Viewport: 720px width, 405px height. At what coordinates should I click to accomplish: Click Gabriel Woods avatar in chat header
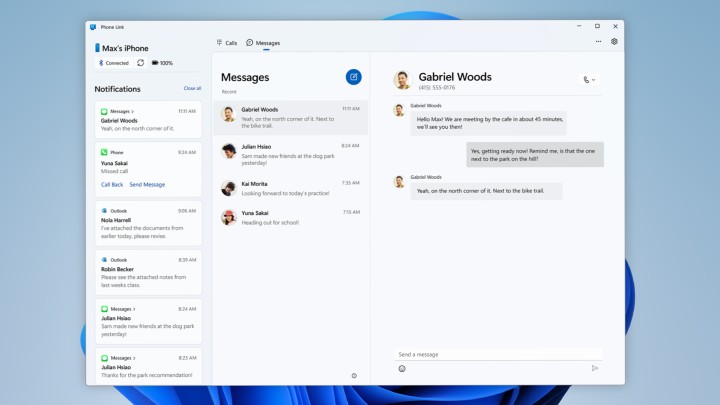(x=402, y=80)
